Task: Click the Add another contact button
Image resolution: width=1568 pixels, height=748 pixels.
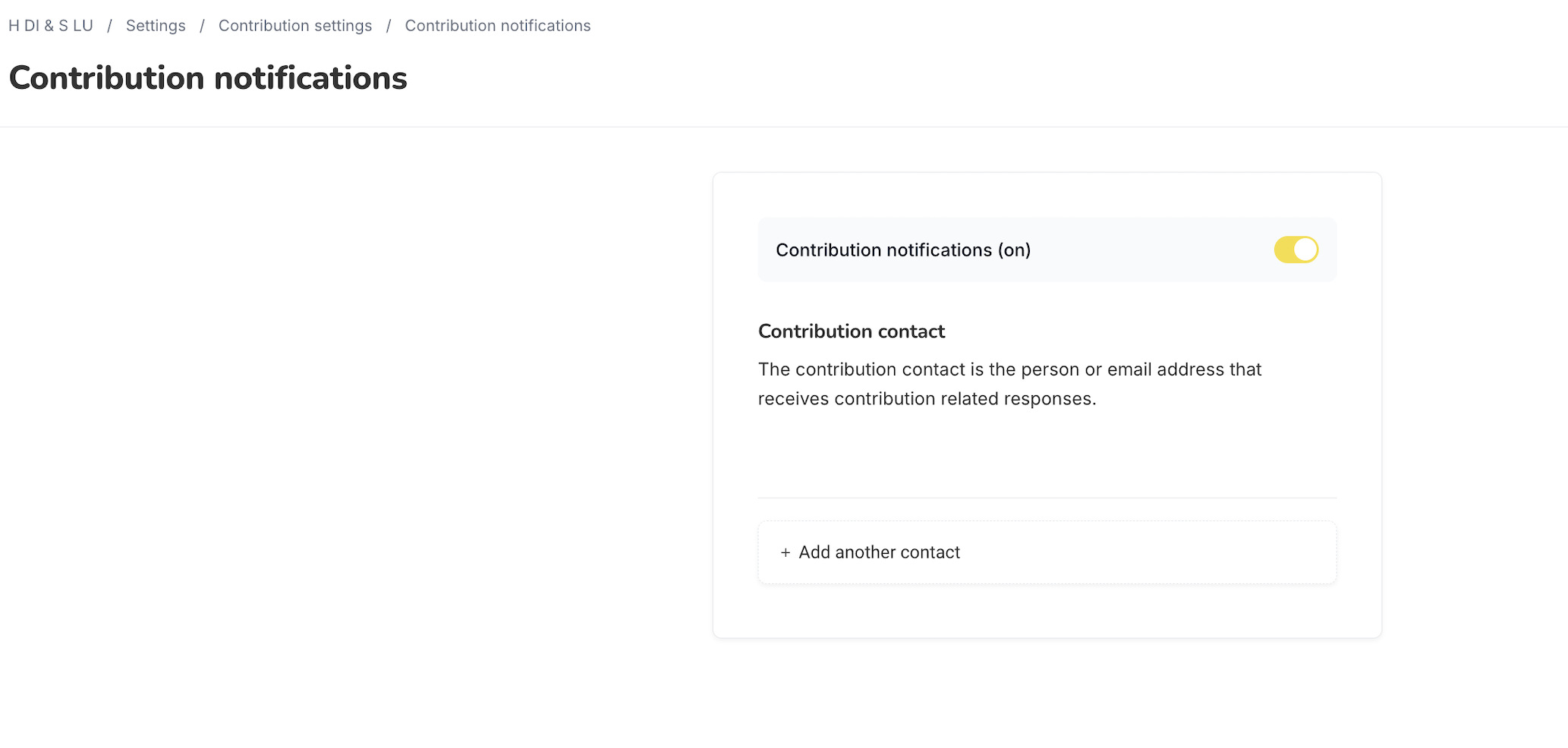Action: pyautogui.click(x=1047, y=552)
